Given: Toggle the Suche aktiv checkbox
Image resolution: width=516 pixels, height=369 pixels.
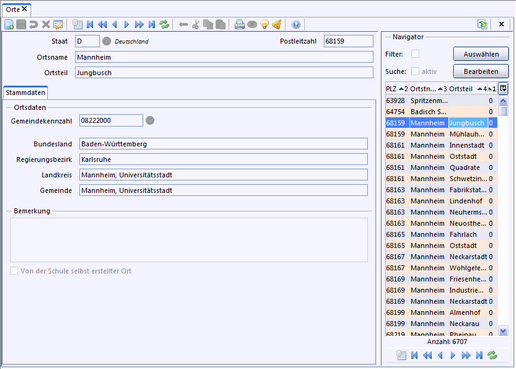Looking at the screenshot, I should (415, 71).
